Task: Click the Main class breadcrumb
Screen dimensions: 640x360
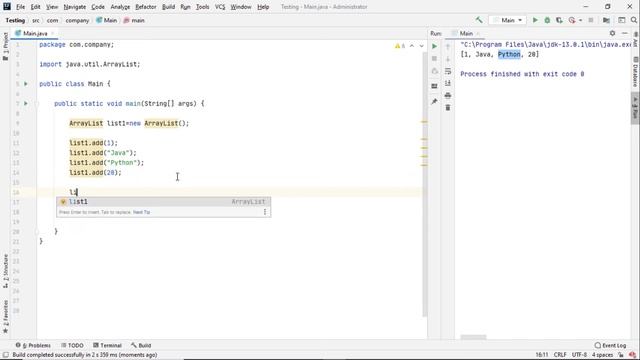Action: [x=107, y=20]
